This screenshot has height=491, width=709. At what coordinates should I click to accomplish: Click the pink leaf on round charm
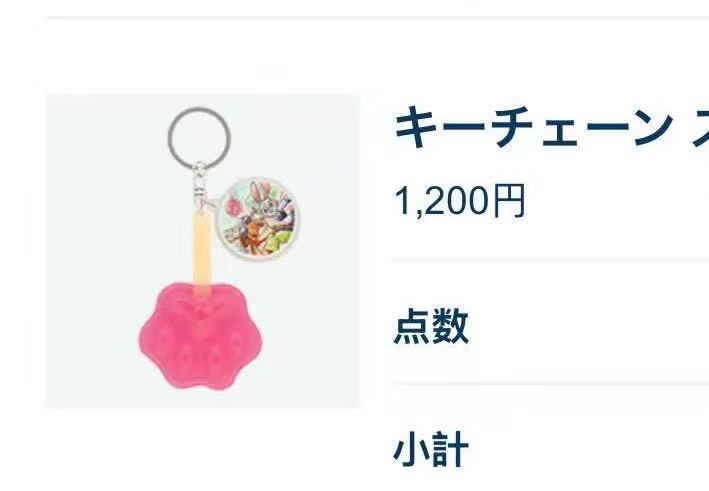pyautogui.click(x=232, y=206)
